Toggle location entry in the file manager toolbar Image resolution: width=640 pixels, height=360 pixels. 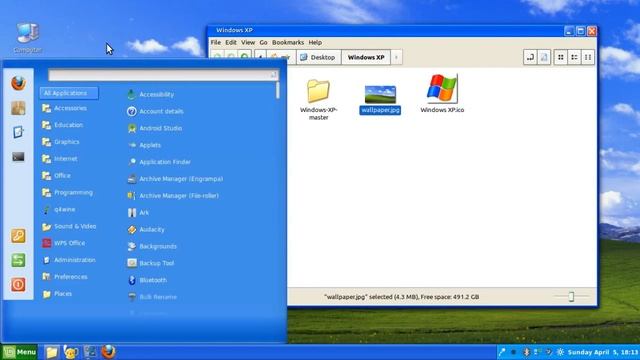(x=530, y=57)
